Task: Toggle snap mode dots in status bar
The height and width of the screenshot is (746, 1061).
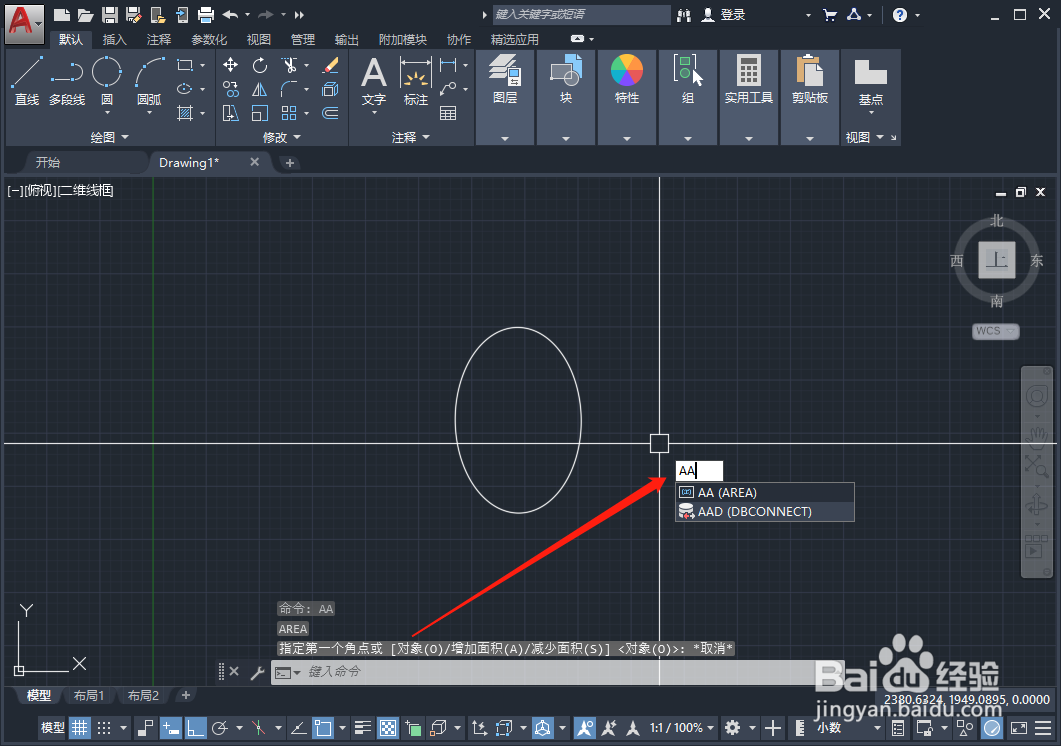Action: click(104, 728)
